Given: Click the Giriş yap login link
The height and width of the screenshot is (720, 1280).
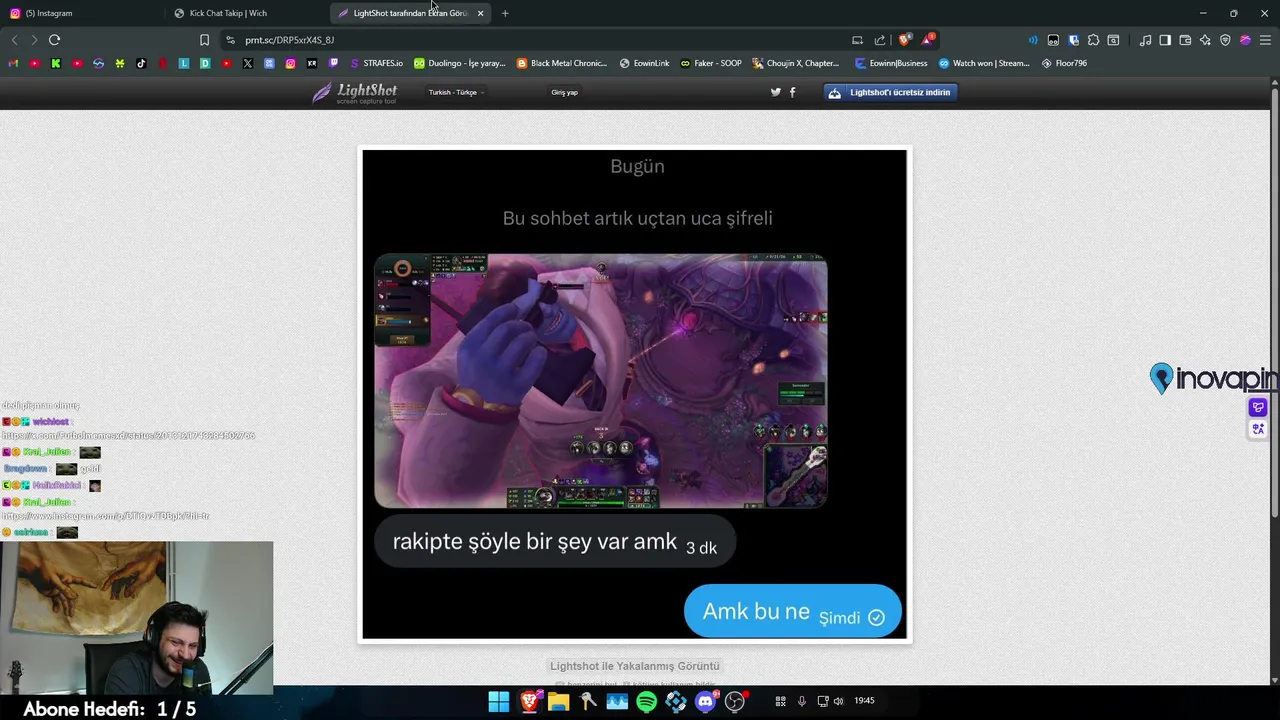Looking at the screenshot, I should coord(564,92).
